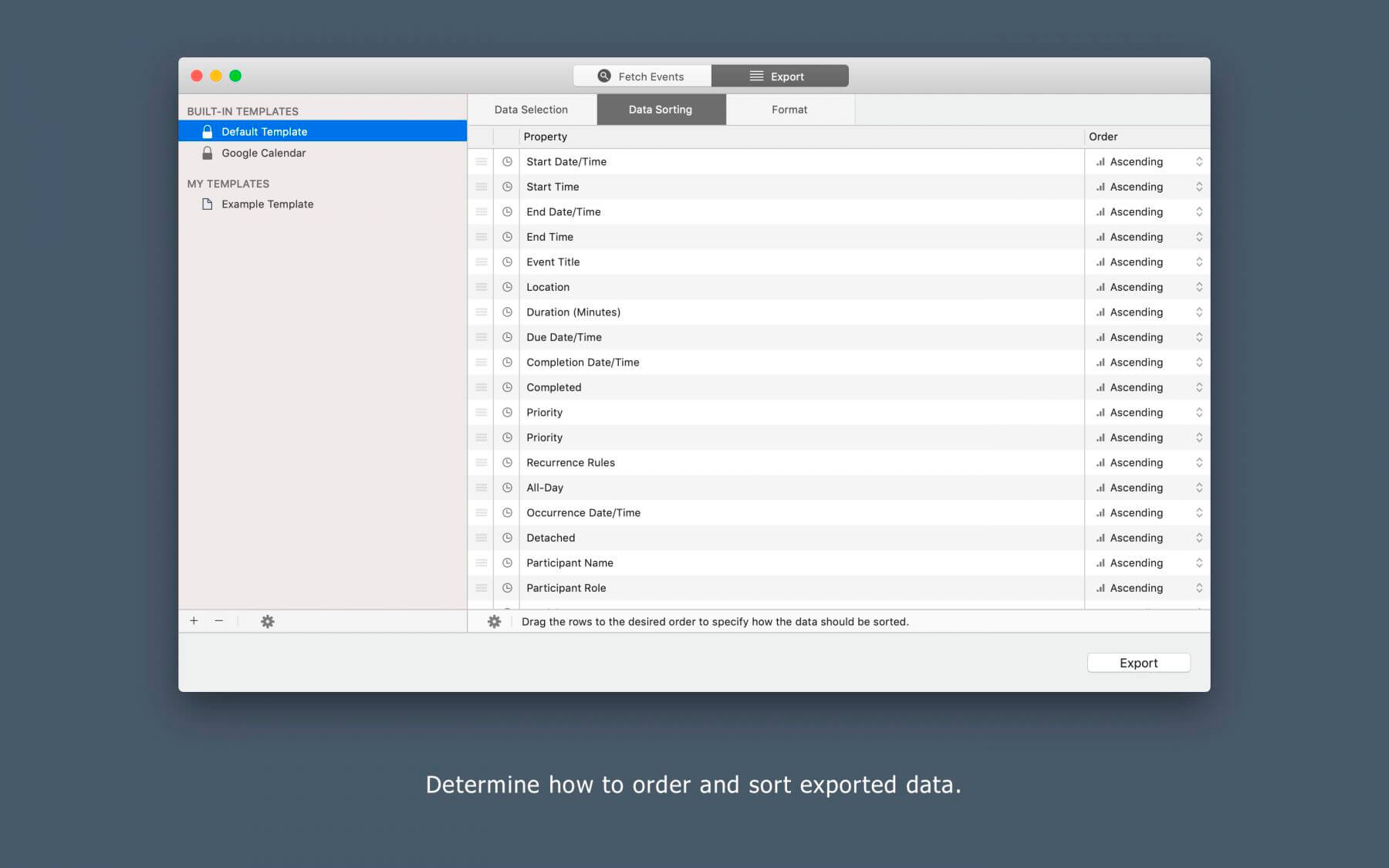Open the Order dropdown for End Date/Time
The width and height of the screenshot is (1389, 868).
point(1148,211)
